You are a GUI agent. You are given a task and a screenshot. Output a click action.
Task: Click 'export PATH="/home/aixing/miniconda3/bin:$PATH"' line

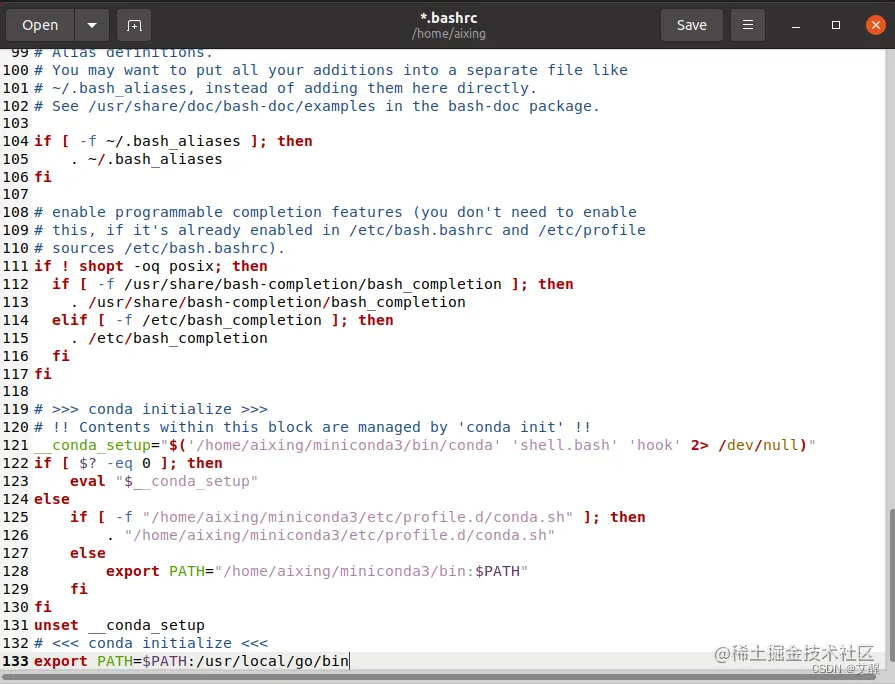317,572
